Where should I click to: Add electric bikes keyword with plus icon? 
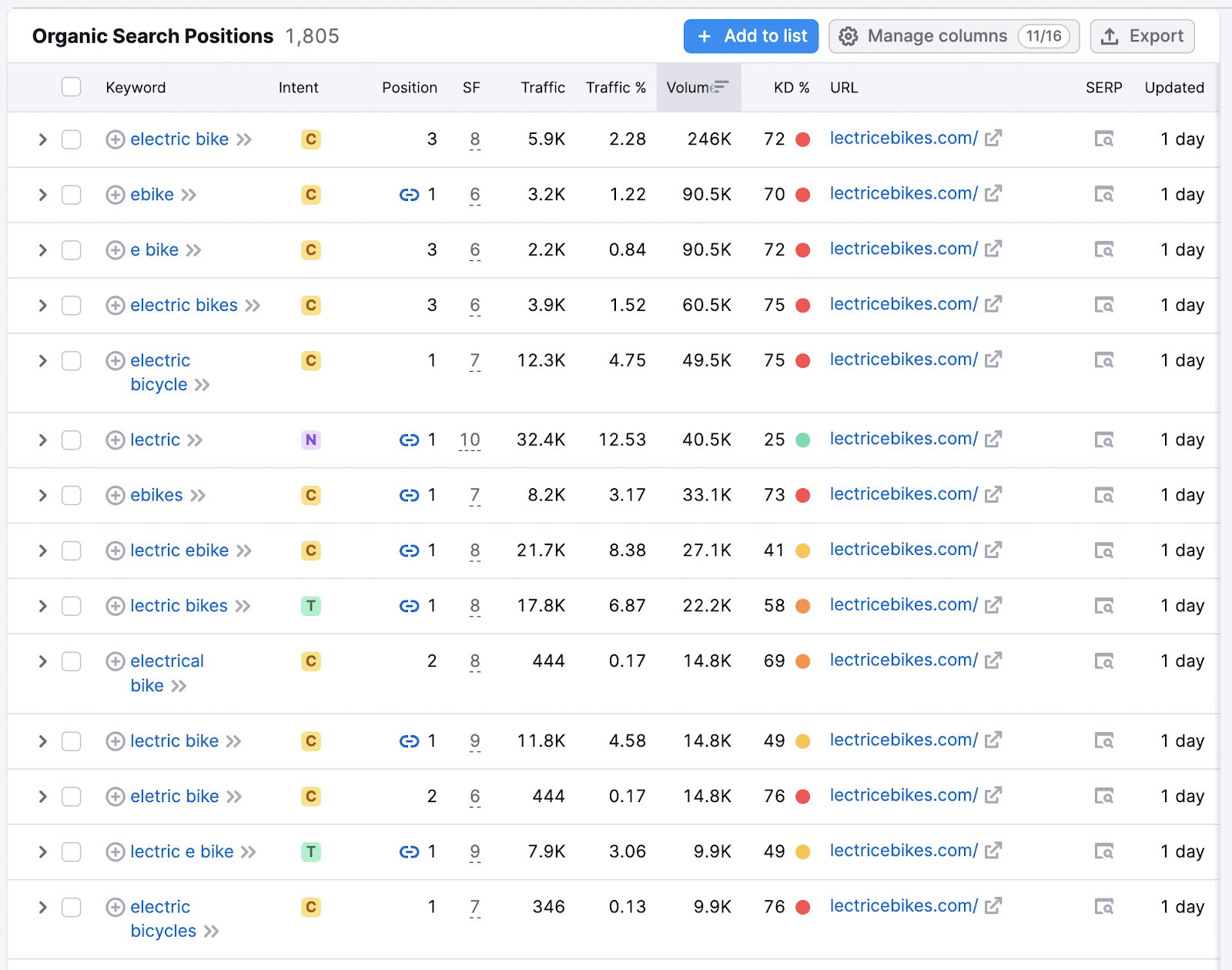click(115, 306)
